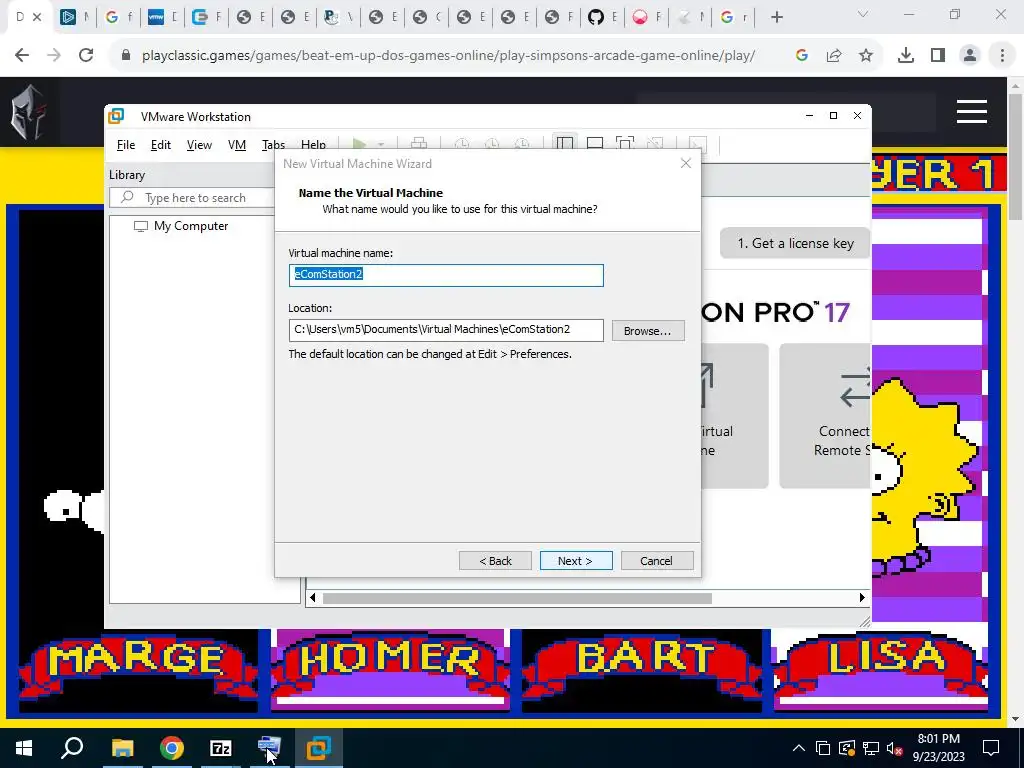Click the helmet site logo

(29, 112)
